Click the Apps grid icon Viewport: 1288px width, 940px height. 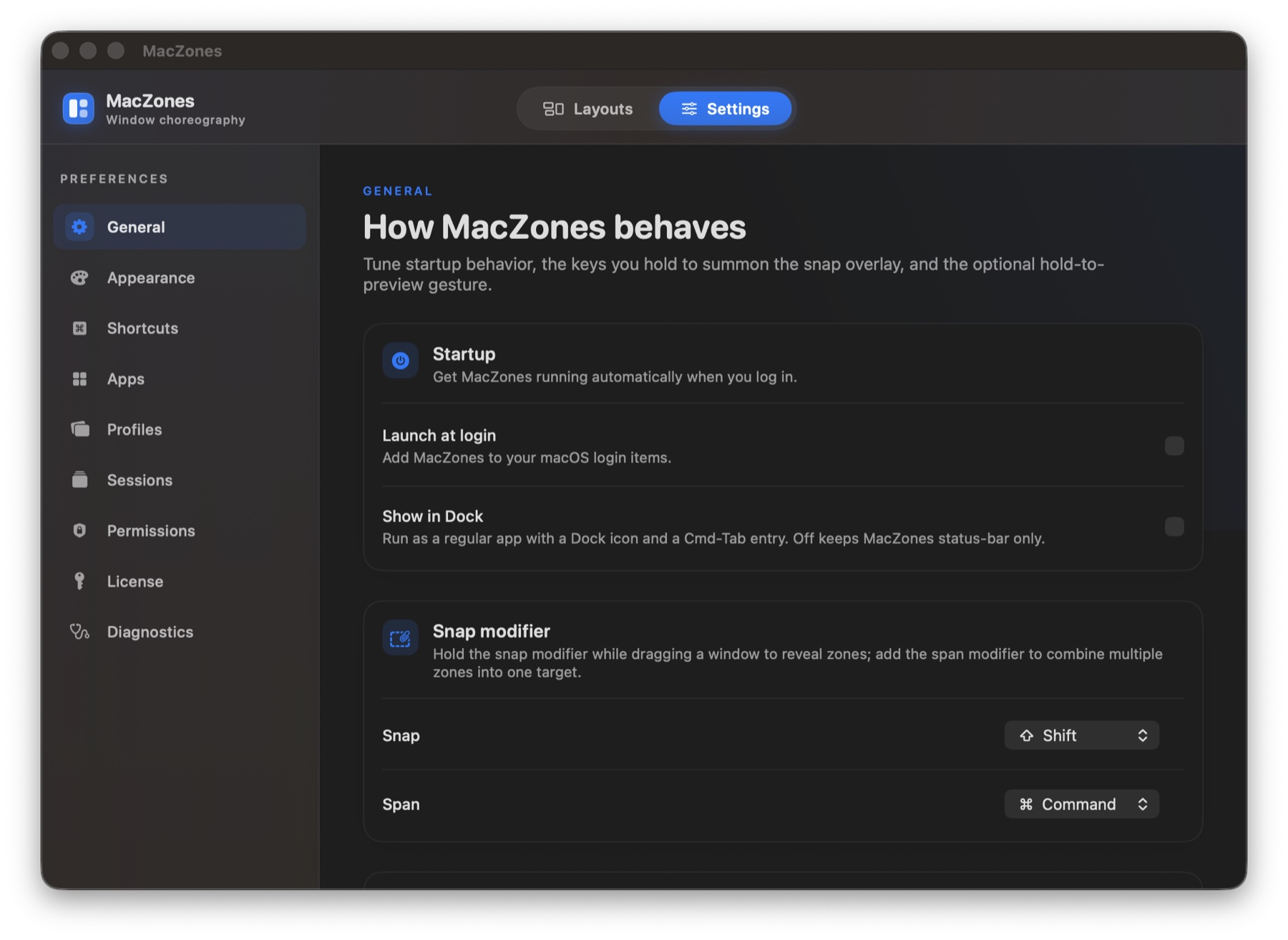coord(79,379)
